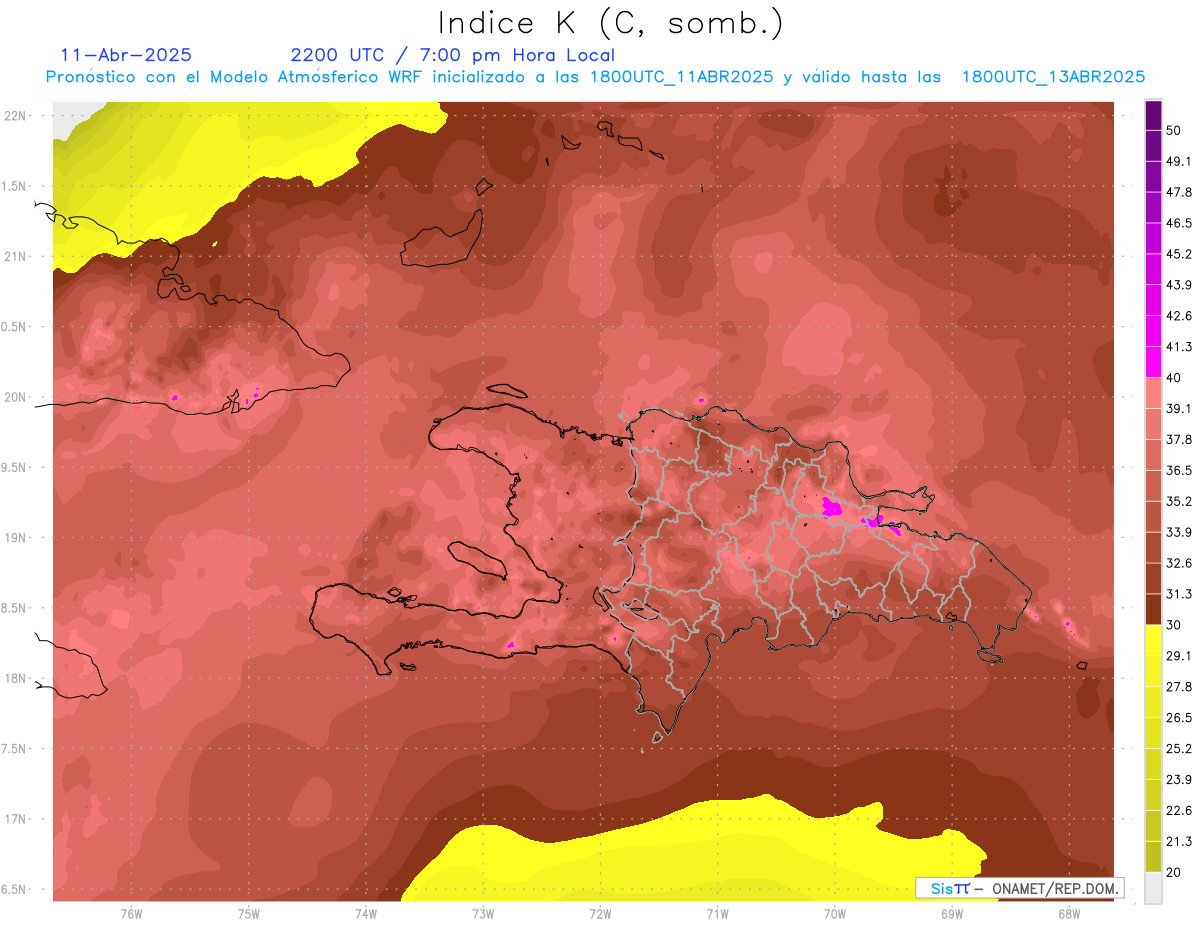Viewport: 1200px width, 927px height.
Task: Select the latitude label '18N'
Action: (x=14, y=678)
